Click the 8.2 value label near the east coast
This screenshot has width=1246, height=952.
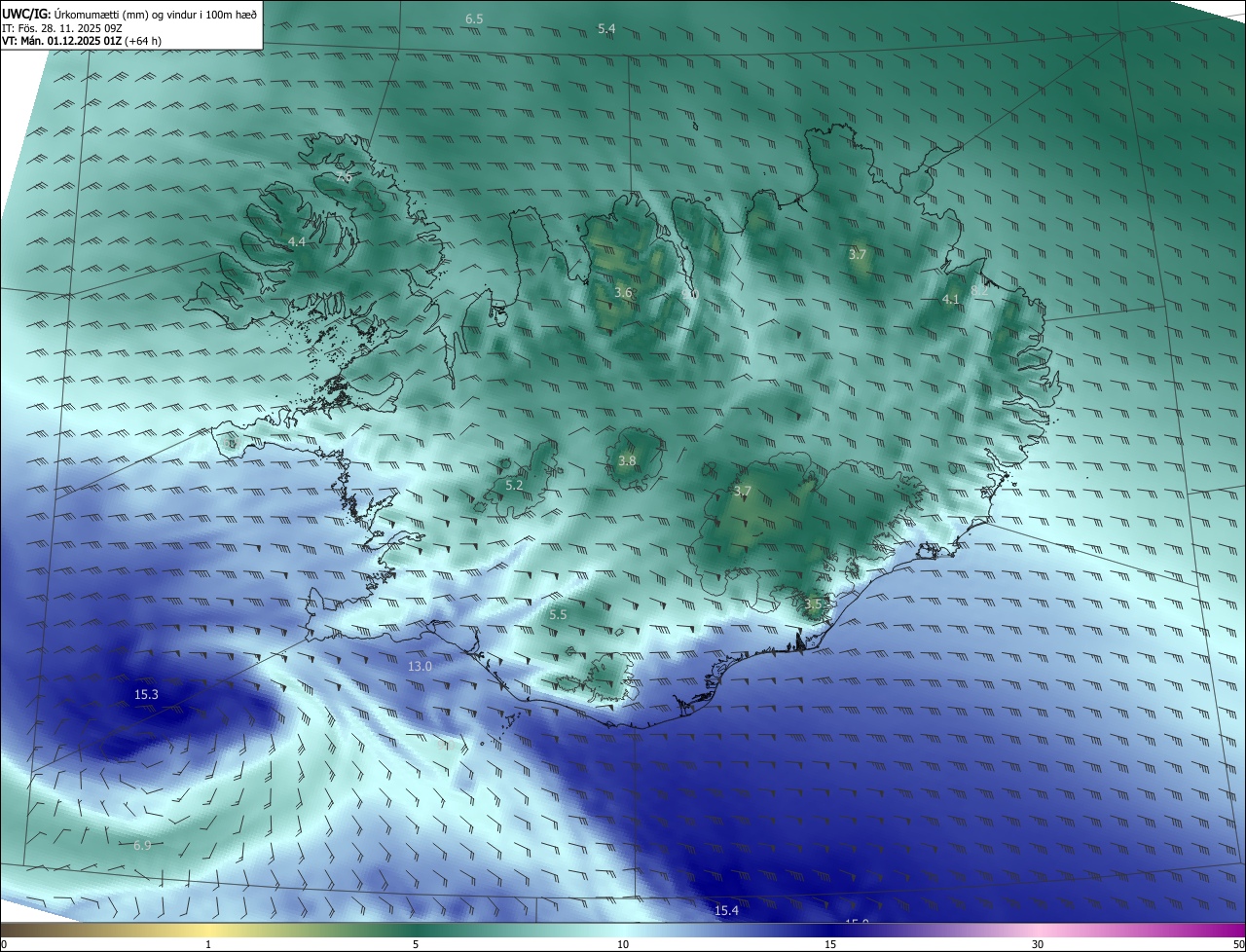tap(979, 290)
